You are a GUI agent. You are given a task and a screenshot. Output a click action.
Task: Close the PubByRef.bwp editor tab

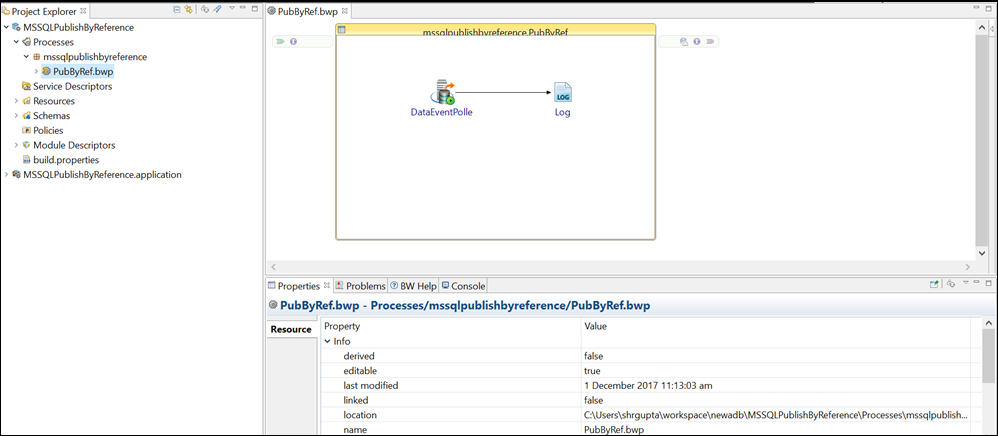coord(344,11)
